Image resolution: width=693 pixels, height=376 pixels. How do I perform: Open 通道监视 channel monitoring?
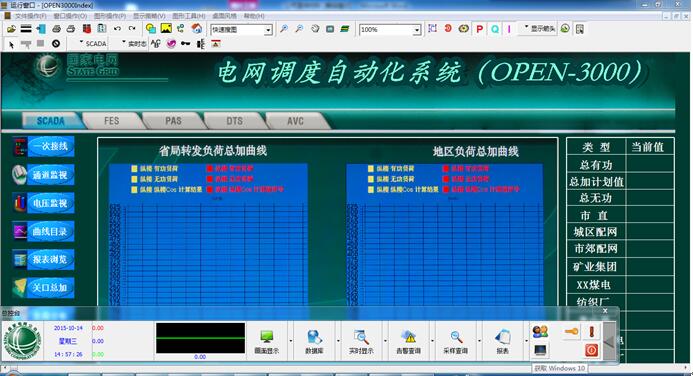50,175
